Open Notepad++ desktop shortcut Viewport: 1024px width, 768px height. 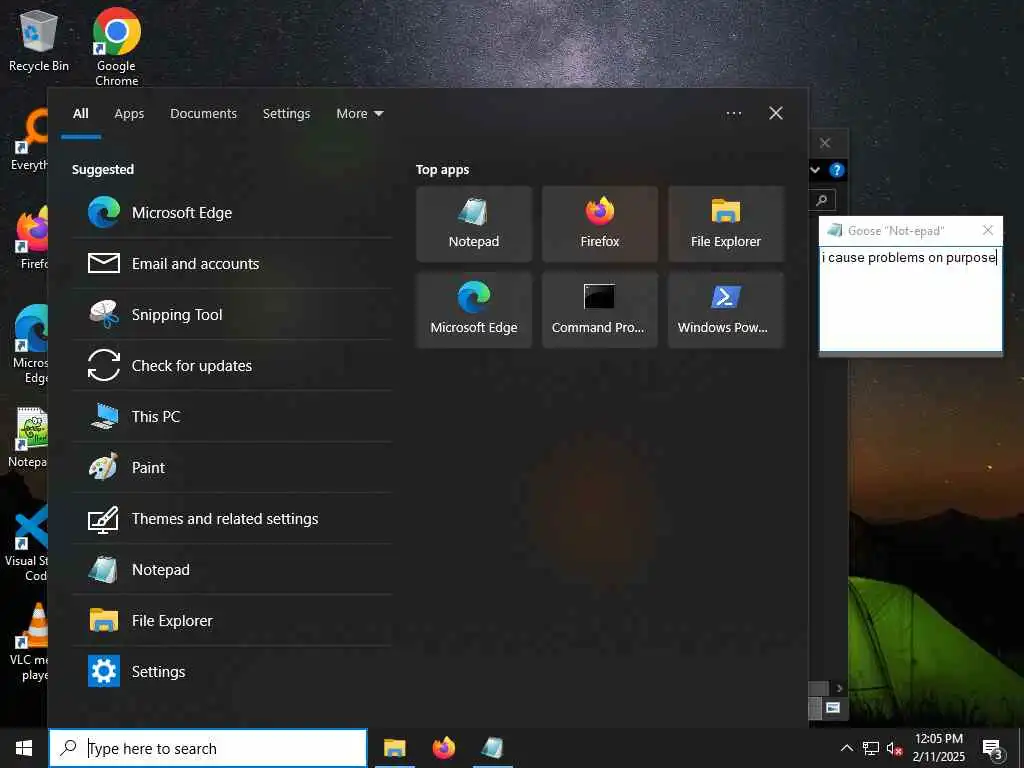point(27,437)
